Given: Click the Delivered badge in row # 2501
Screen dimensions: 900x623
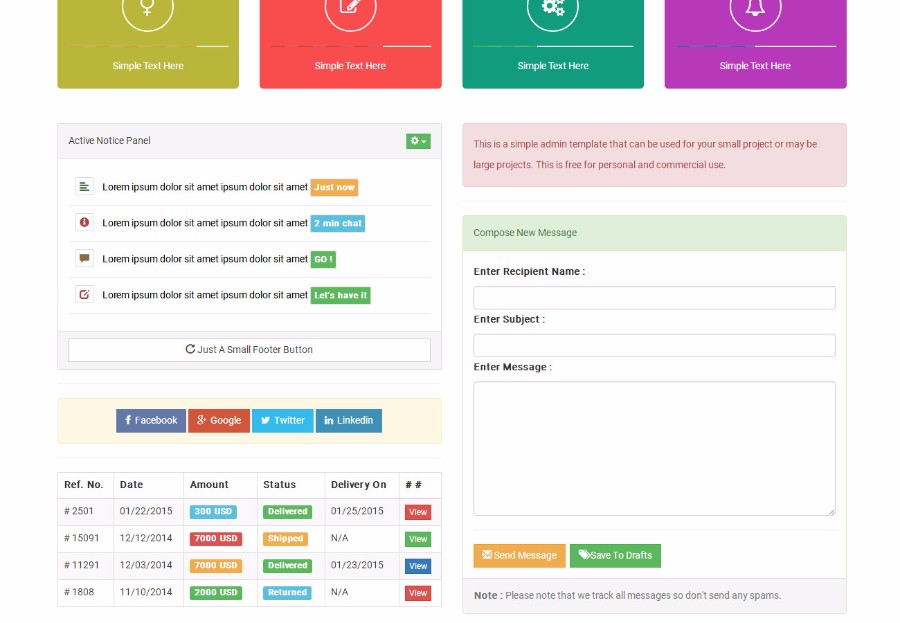Looking at the screenshot, I should click(x=288, y=512).
